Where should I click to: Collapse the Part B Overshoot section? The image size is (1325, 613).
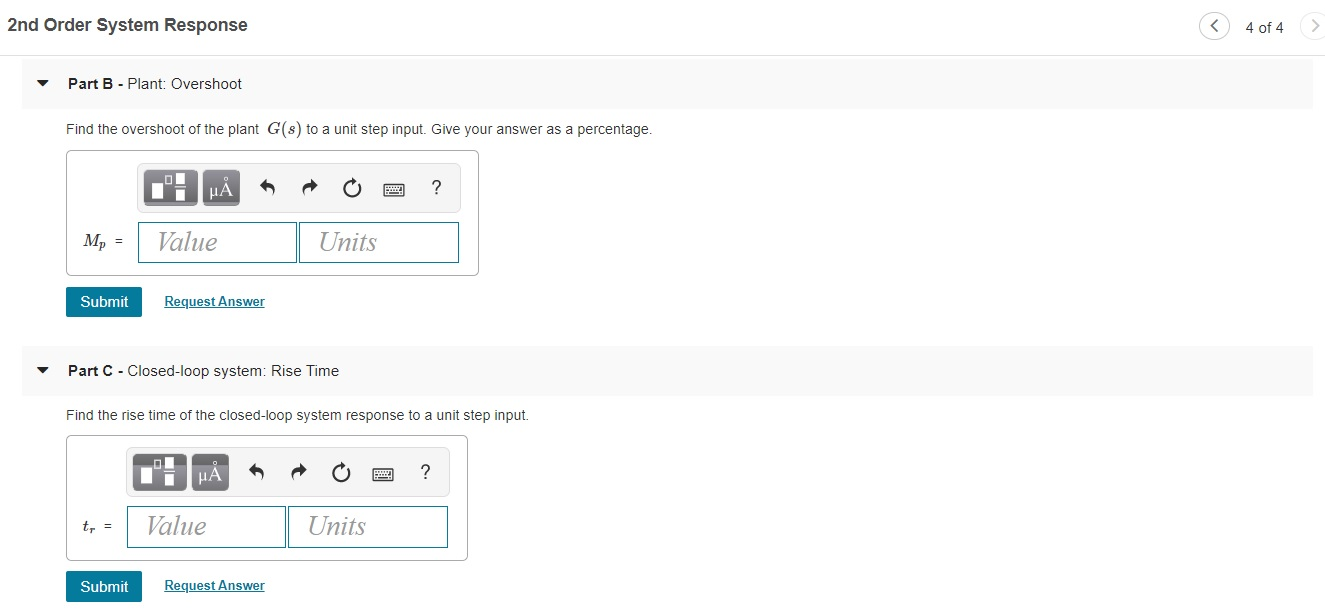click(41, 84)
